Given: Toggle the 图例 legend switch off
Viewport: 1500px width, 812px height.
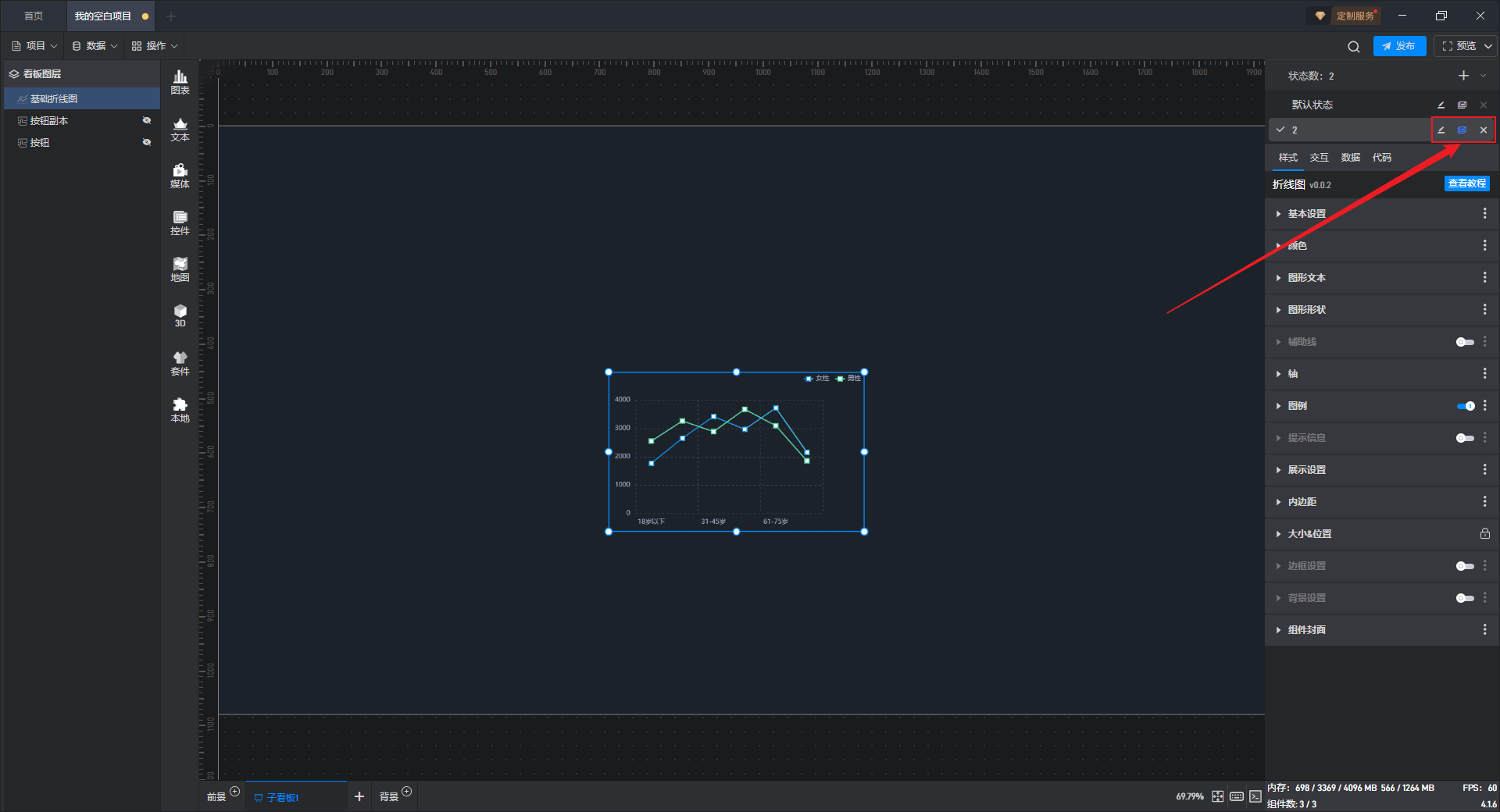Looking at the screenshot, I should point(1465,406).
